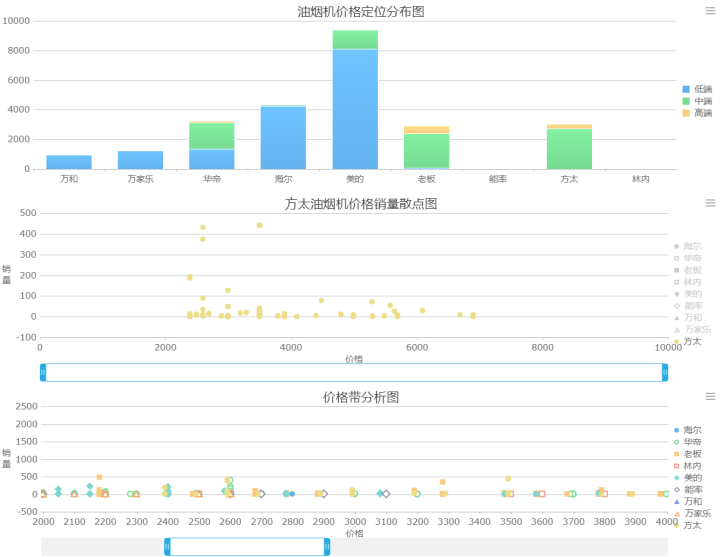Click 林内 label on bar chart axis
The image size is (720, 557).
point(641,179)
